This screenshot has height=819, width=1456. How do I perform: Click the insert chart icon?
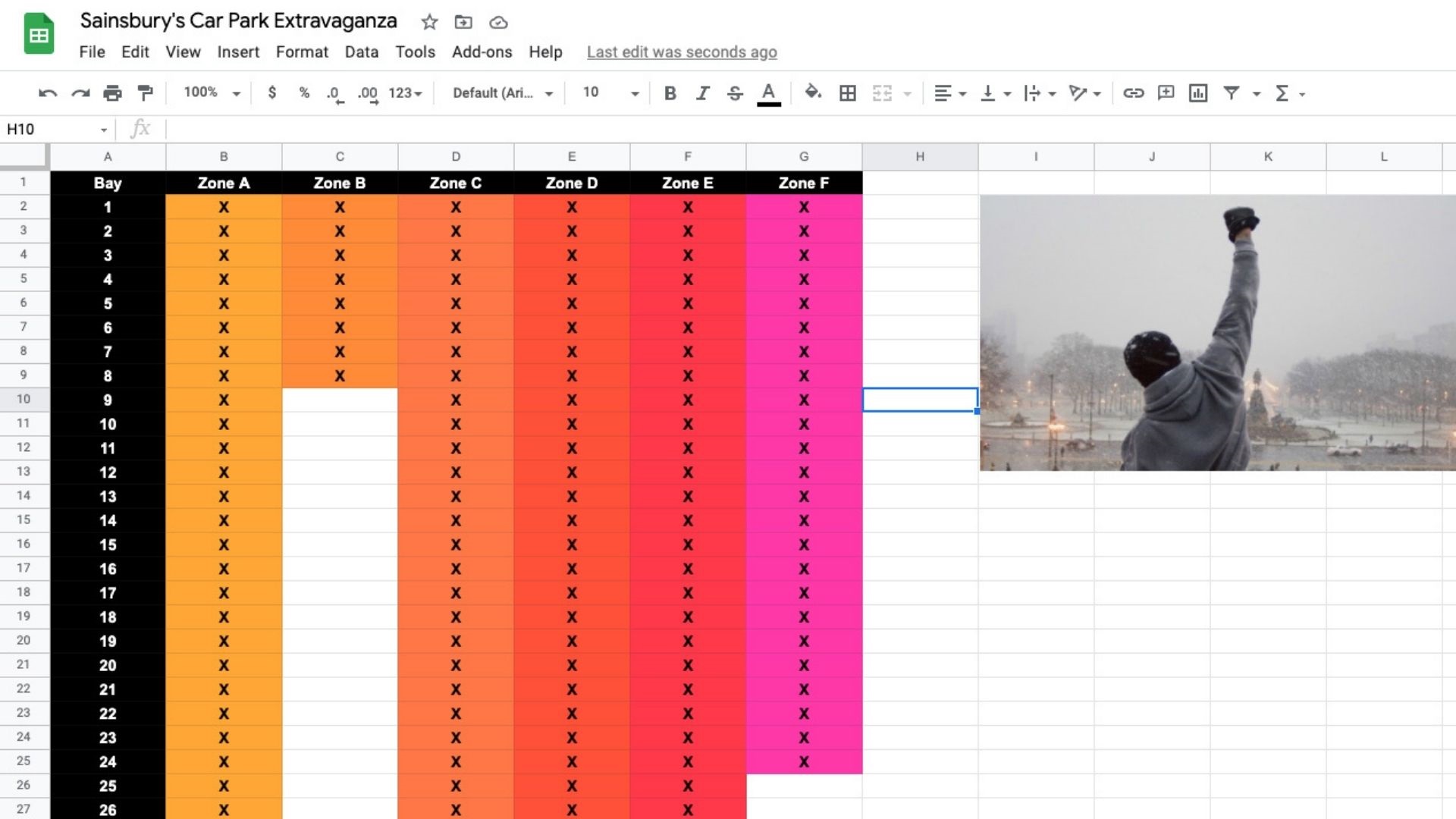coord(1198,93)
